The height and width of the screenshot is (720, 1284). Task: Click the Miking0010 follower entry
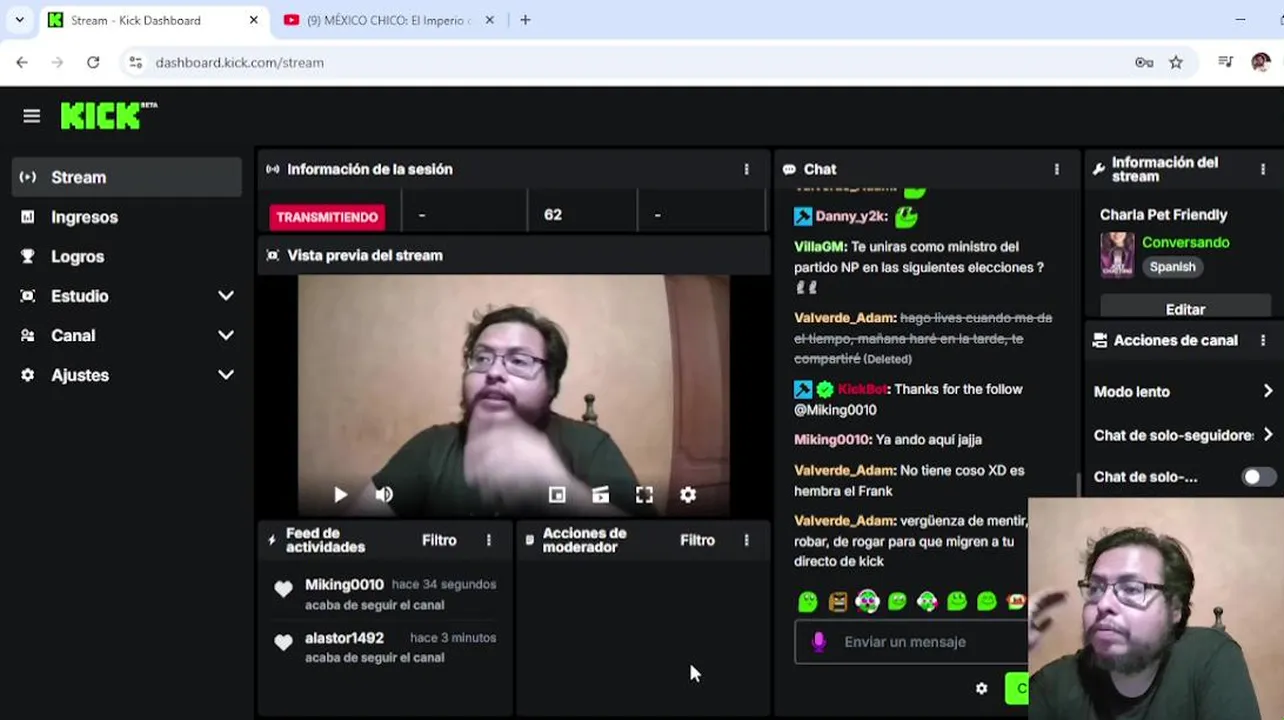point(385,594)
